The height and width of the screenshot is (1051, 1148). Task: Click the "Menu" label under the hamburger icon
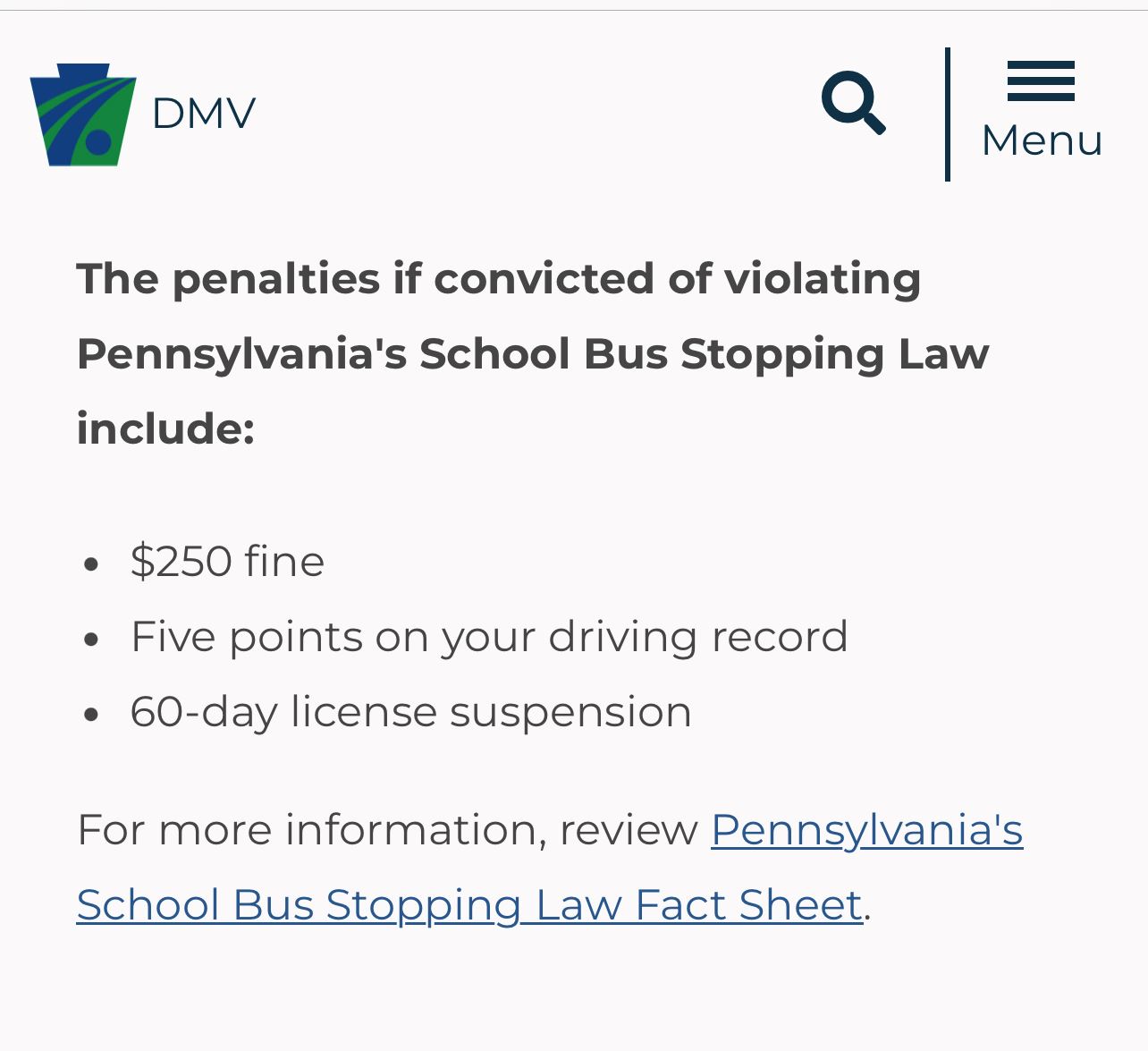pyautogui.click(x=1042, y=140)
